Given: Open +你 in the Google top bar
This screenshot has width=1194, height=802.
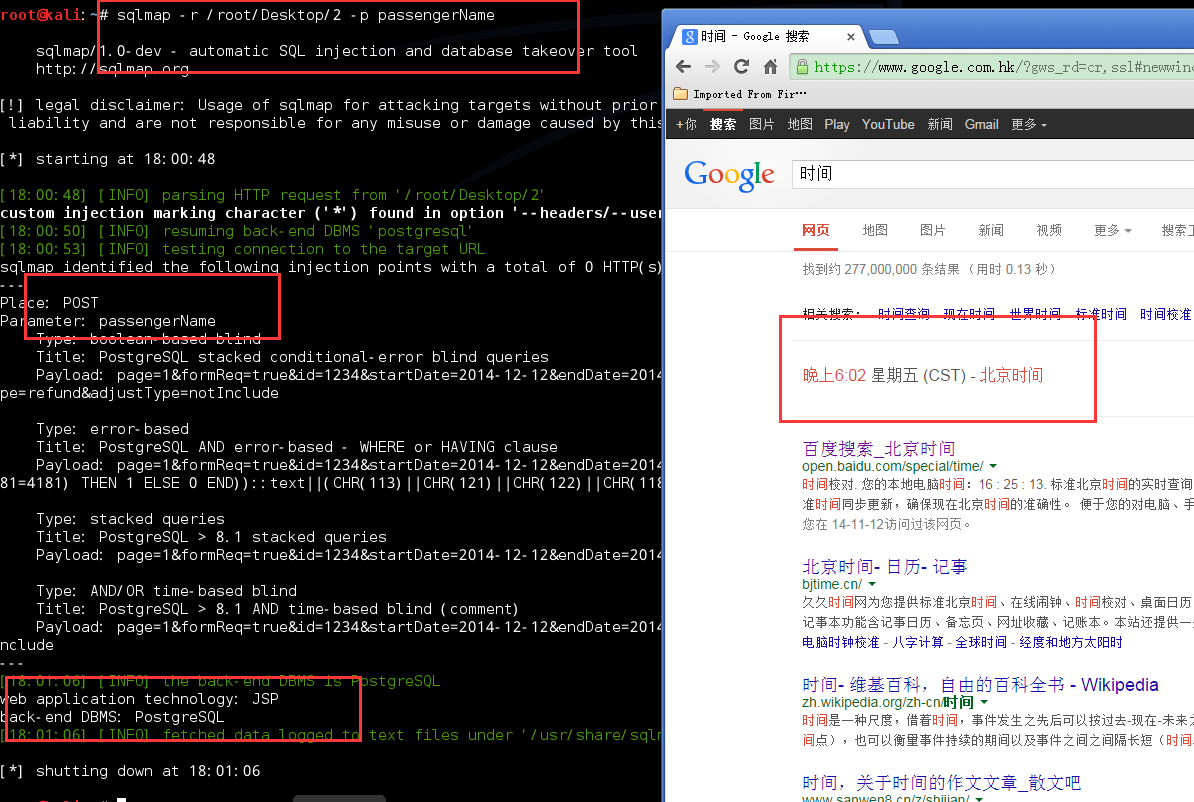Looking at the screenshot, I should [686, 124].
